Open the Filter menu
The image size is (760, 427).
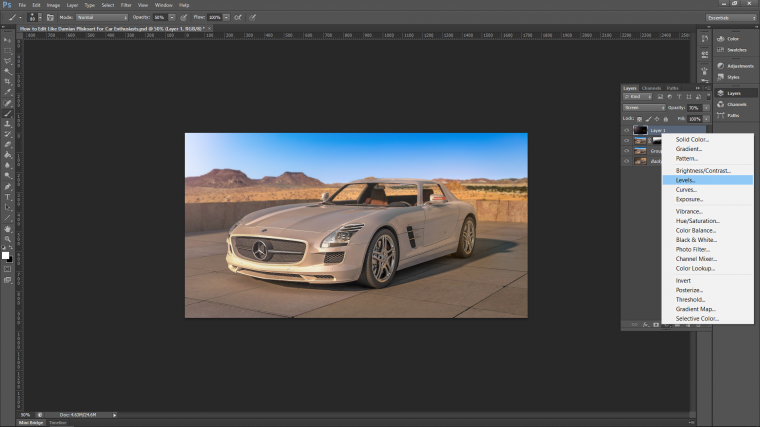pos(126,5)
